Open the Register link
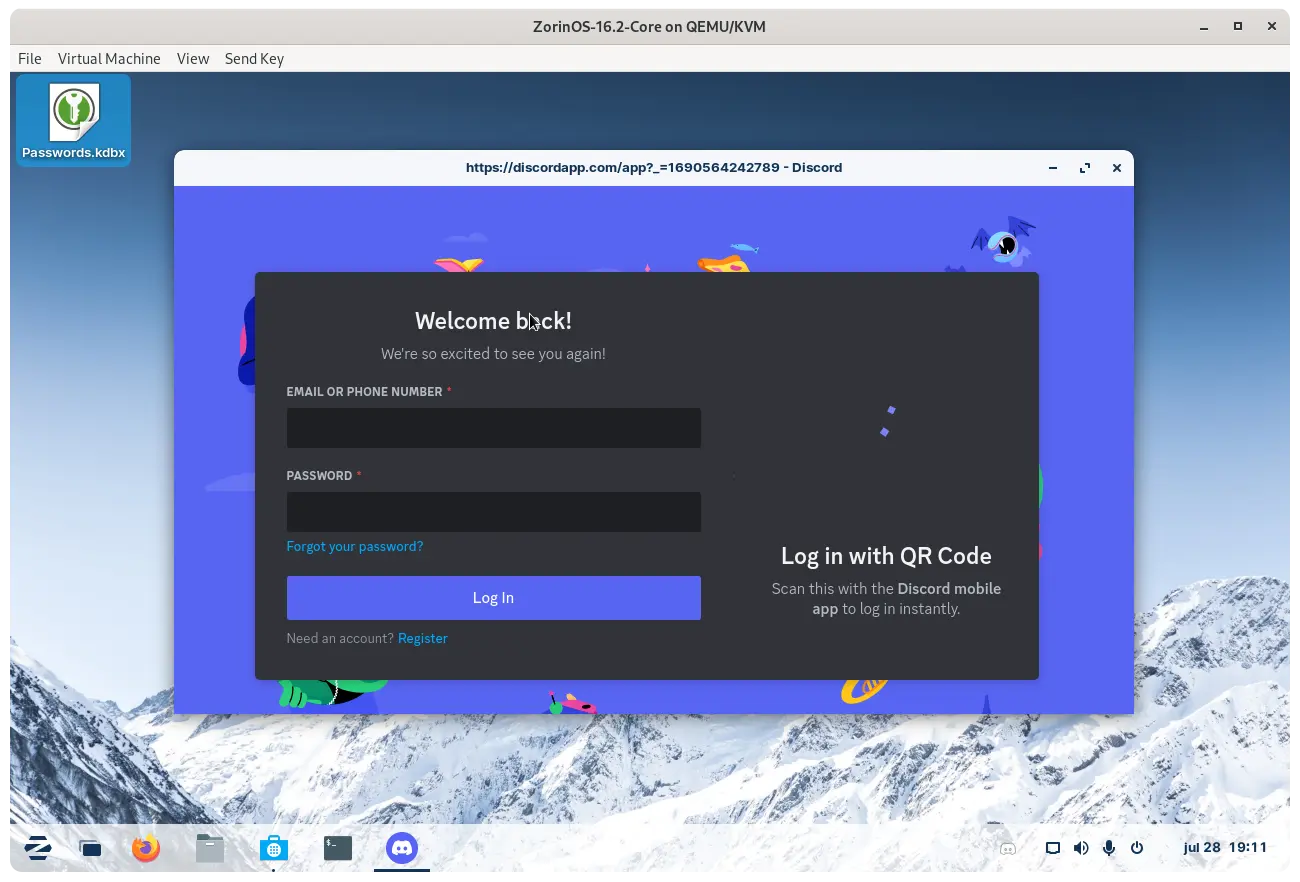Image resolution: width=1300 pixels, height=882 pixels. (423, 639)
